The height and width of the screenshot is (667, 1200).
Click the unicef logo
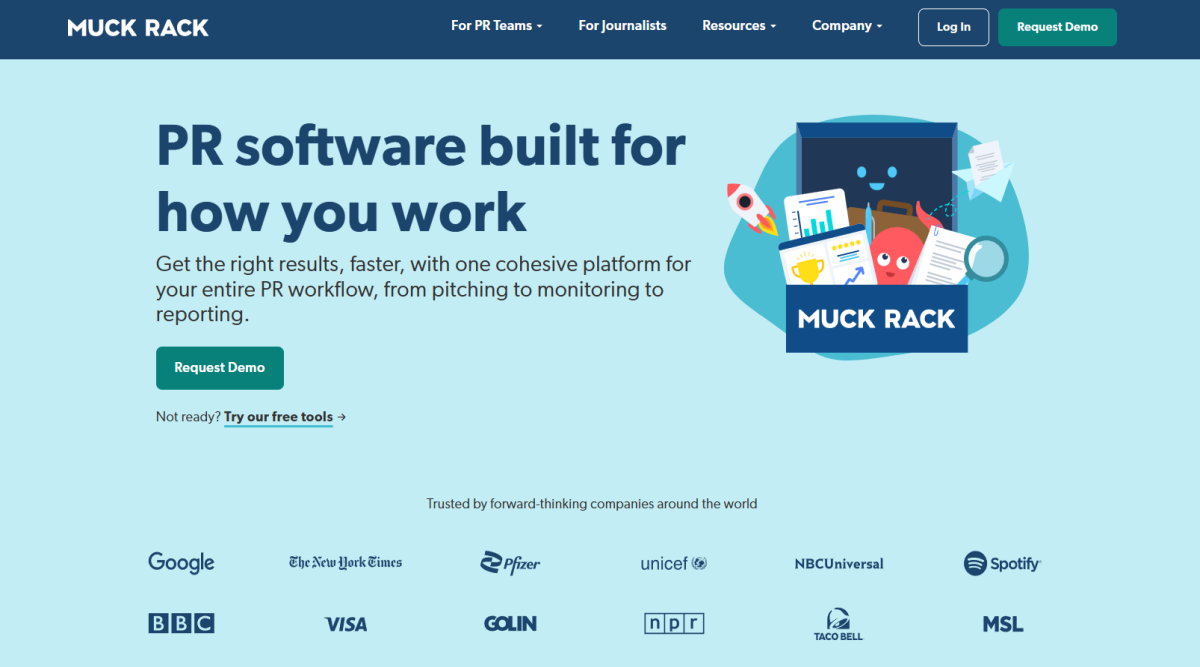pyautogui.click(x=674, y=563)
